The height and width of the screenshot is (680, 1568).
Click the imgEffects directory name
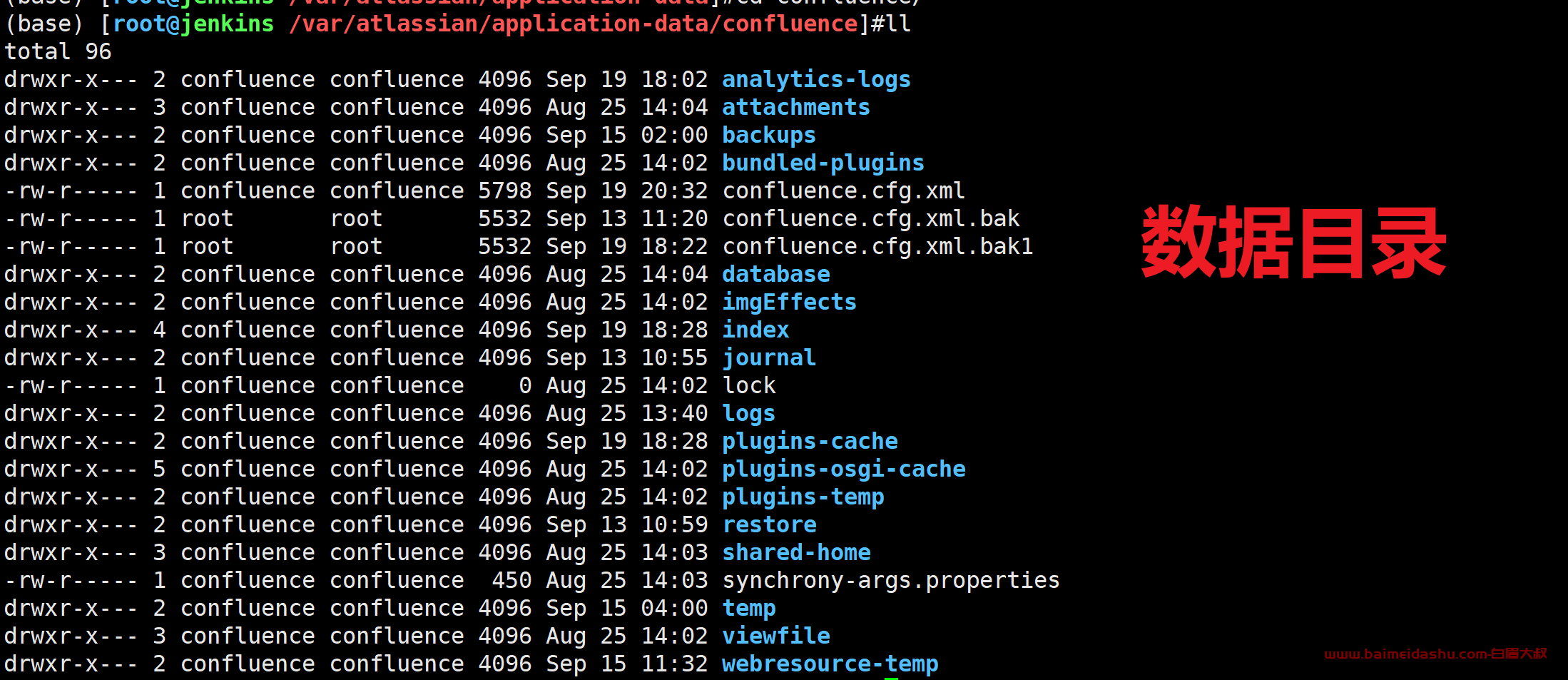coord(790,303)
